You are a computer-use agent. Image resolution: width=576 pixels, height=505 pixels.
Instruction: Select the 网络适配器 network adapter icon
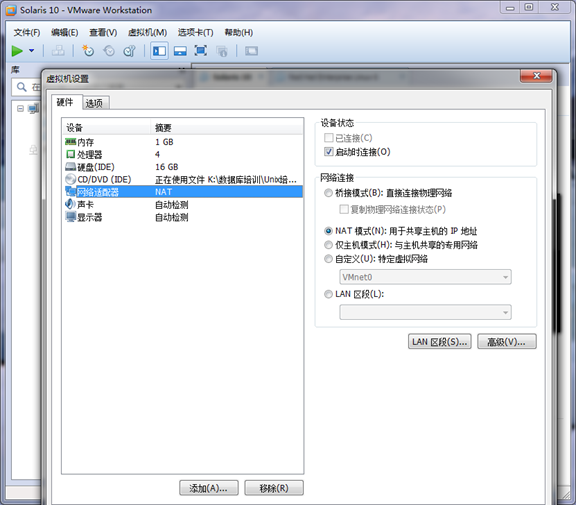click(70, 192)
